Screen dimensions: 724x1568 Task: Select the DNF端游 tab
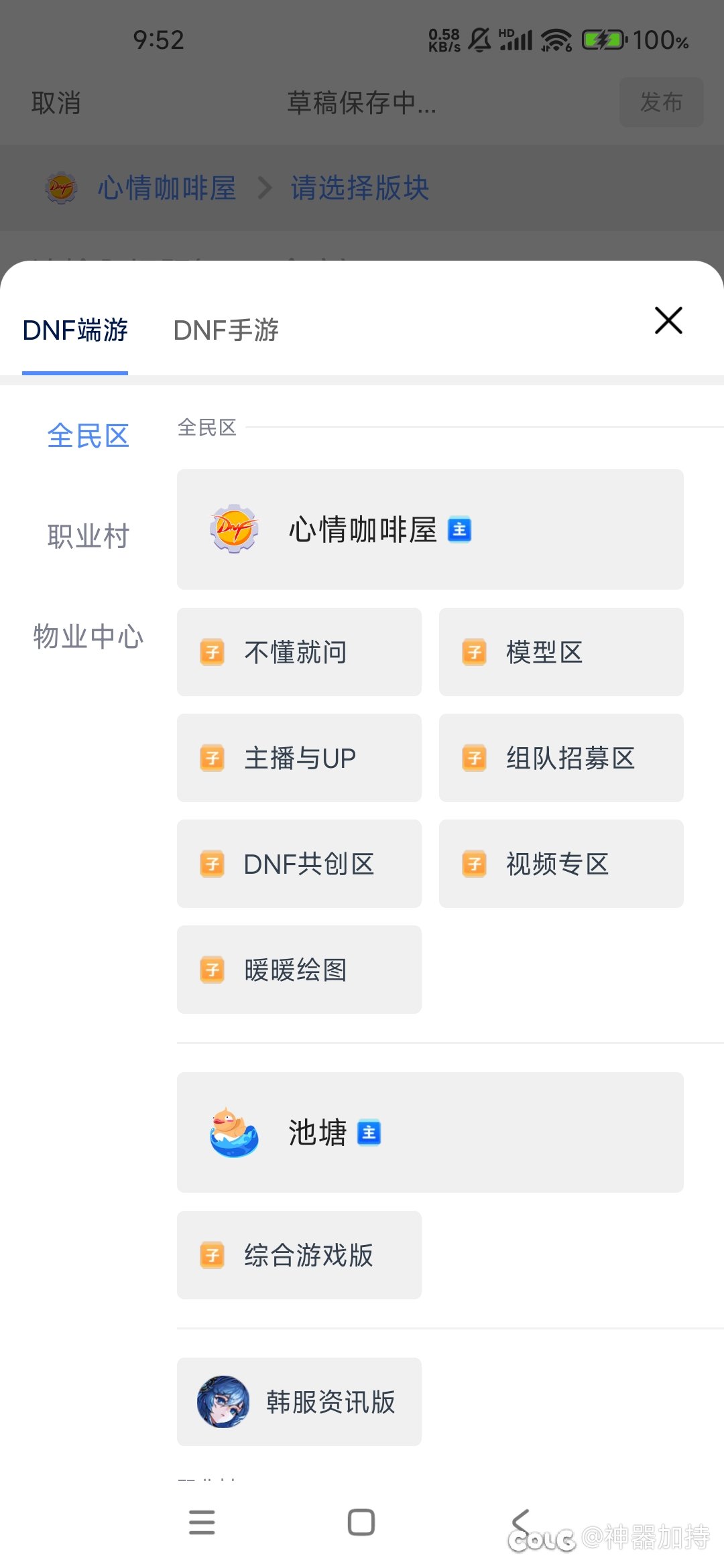75,330
